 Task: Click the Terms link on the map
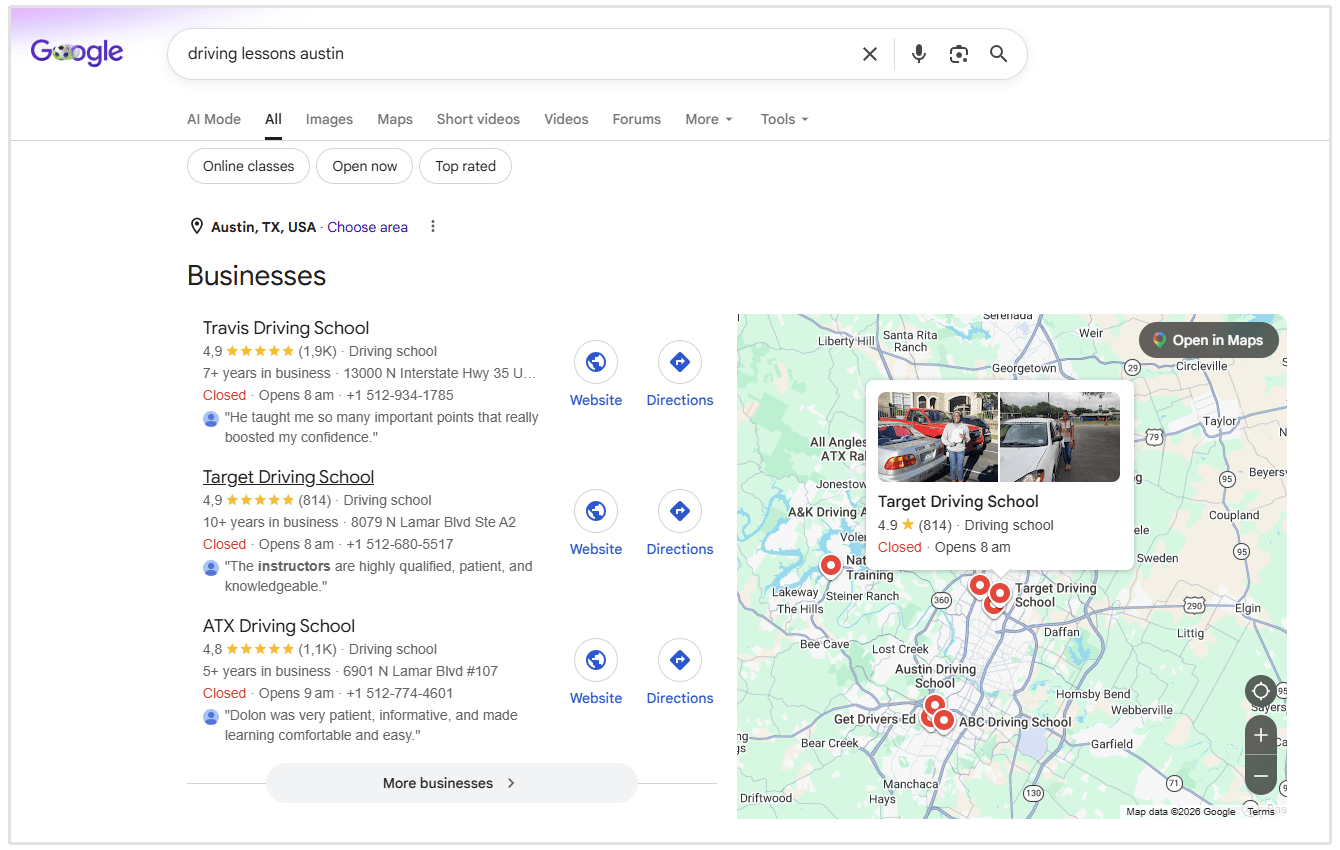coord(1261,812)
